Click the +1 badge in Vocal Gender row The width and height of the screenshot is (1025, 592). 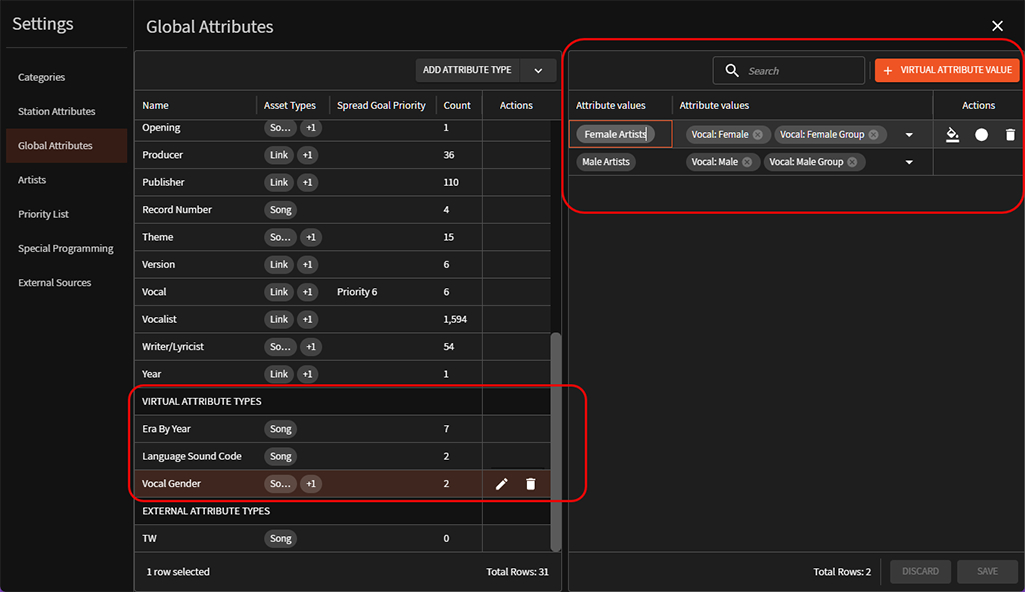click(x=311, y=484)
